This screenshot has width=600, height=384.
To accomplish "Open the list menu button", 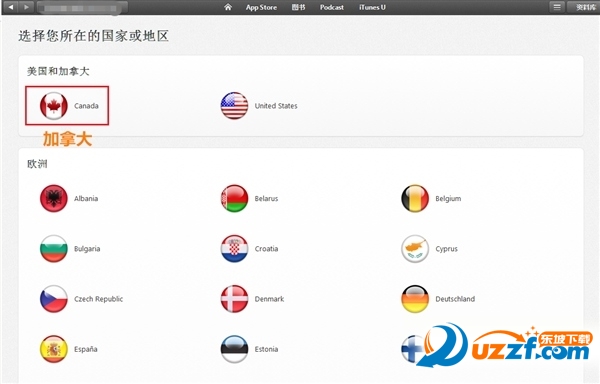I will (557, 7).
